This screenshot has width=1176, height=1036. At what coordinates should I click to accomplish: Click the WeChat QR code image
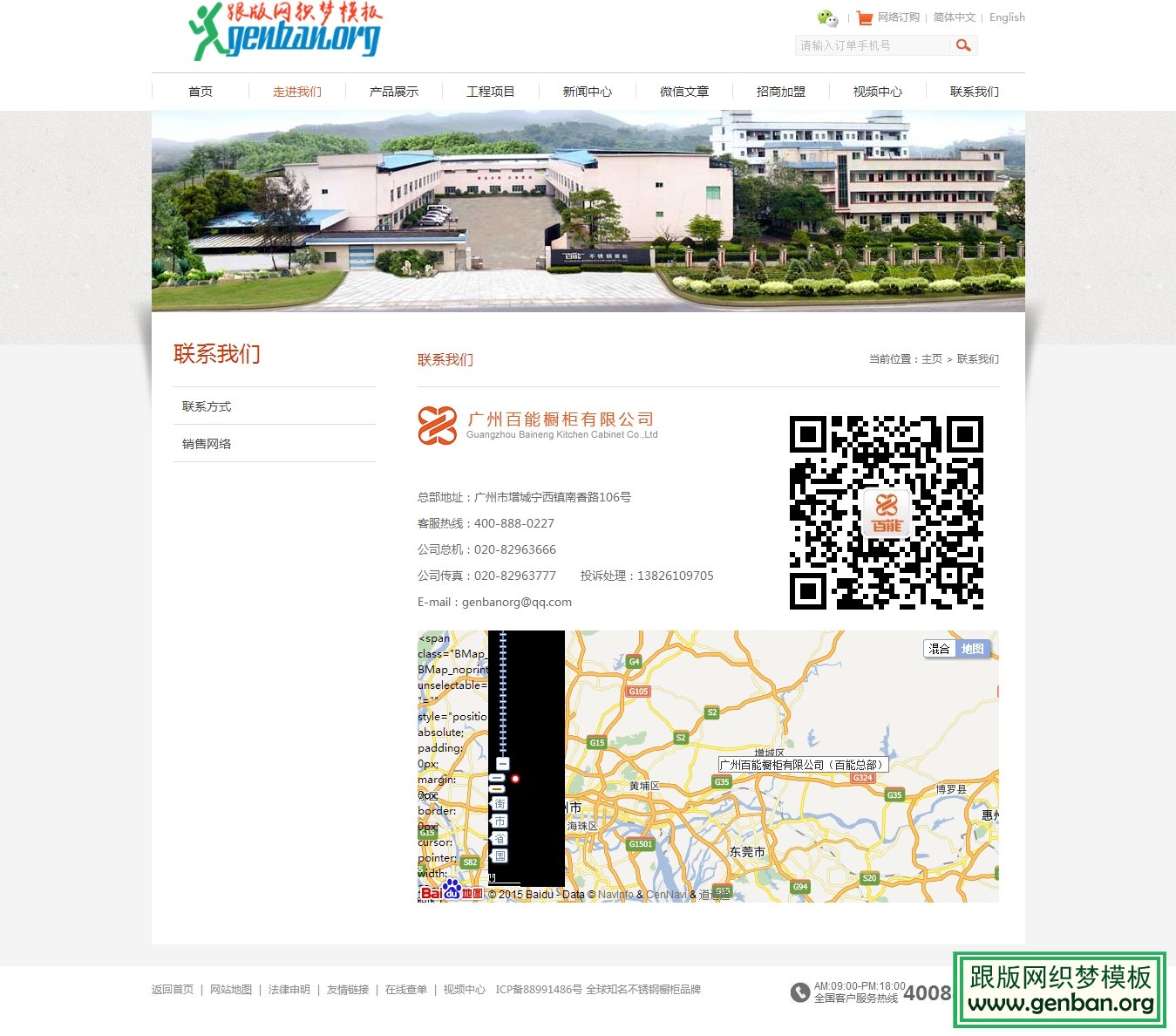pyautogui.click(x=886, y=511)
